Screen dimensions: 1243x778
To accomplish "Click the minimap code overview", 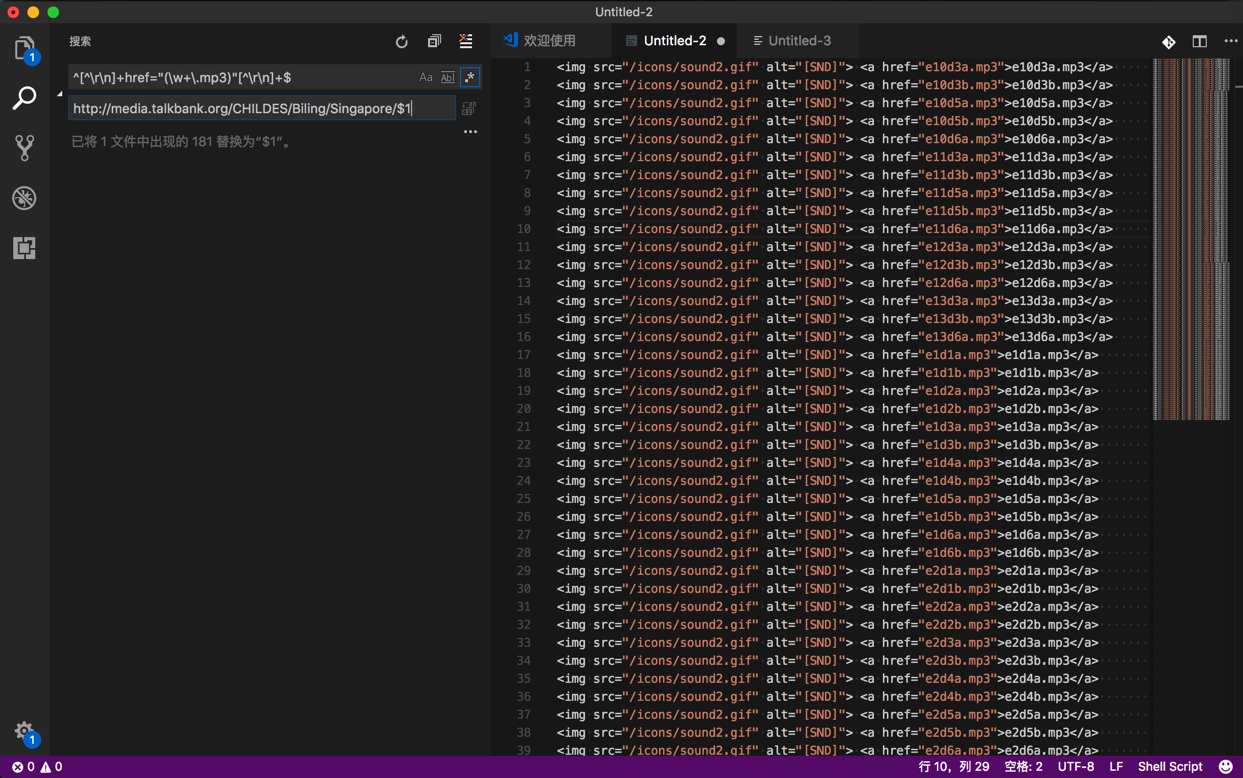I will coord(1191,239).
